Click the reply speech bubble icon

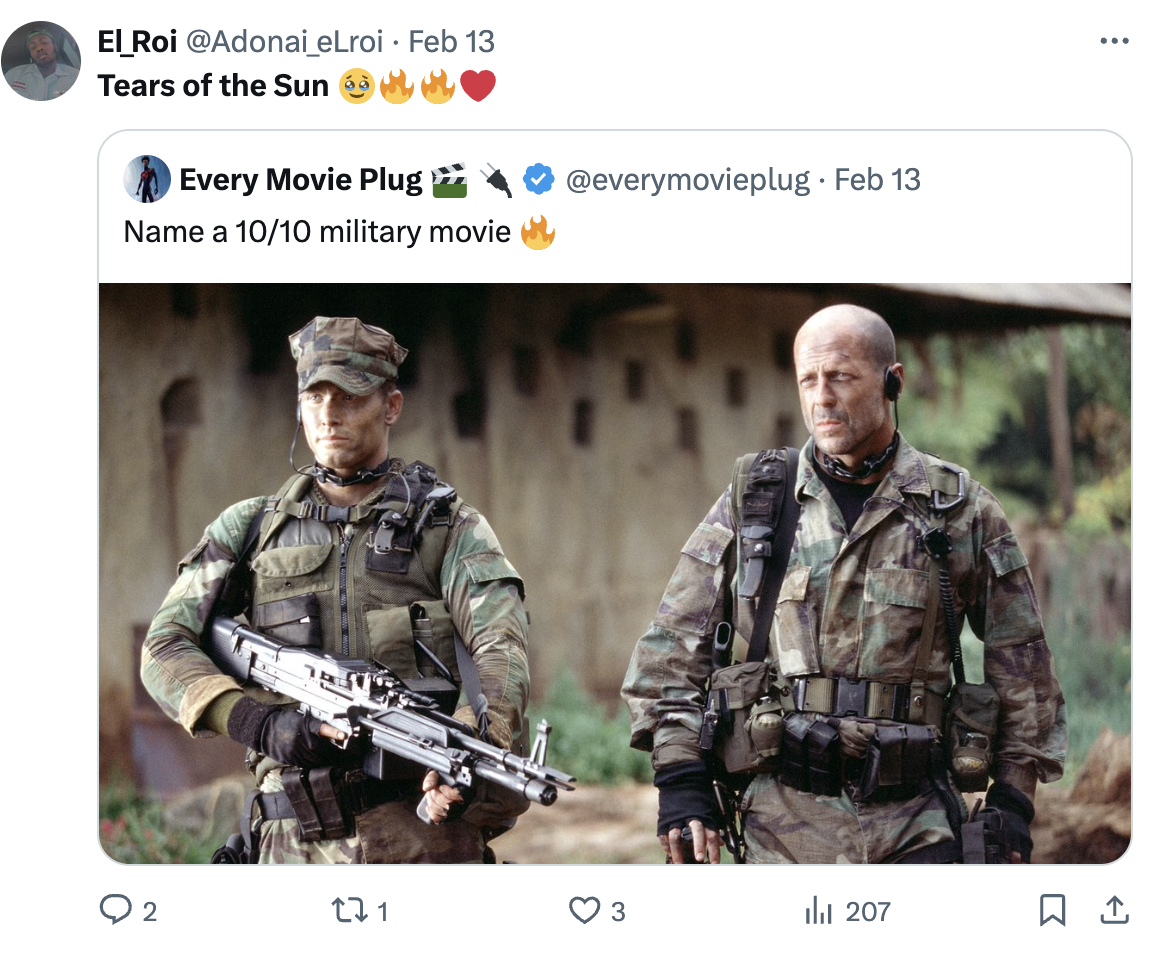click(x=116, y=910)
